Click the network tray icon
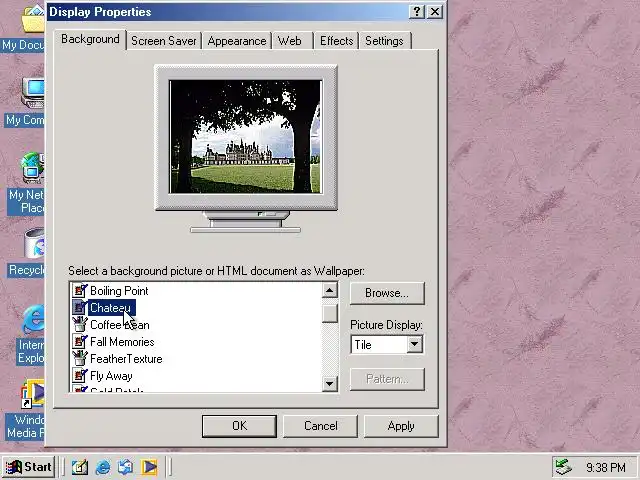The height and width of the screenshot is (480, 640). (564, 467)
